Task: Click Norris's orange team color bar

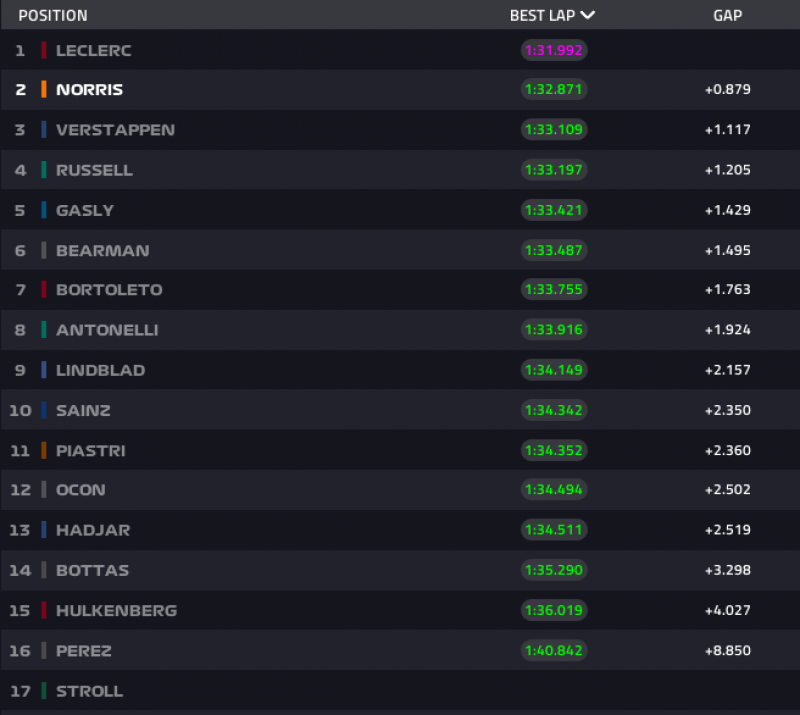Action: 44,90
